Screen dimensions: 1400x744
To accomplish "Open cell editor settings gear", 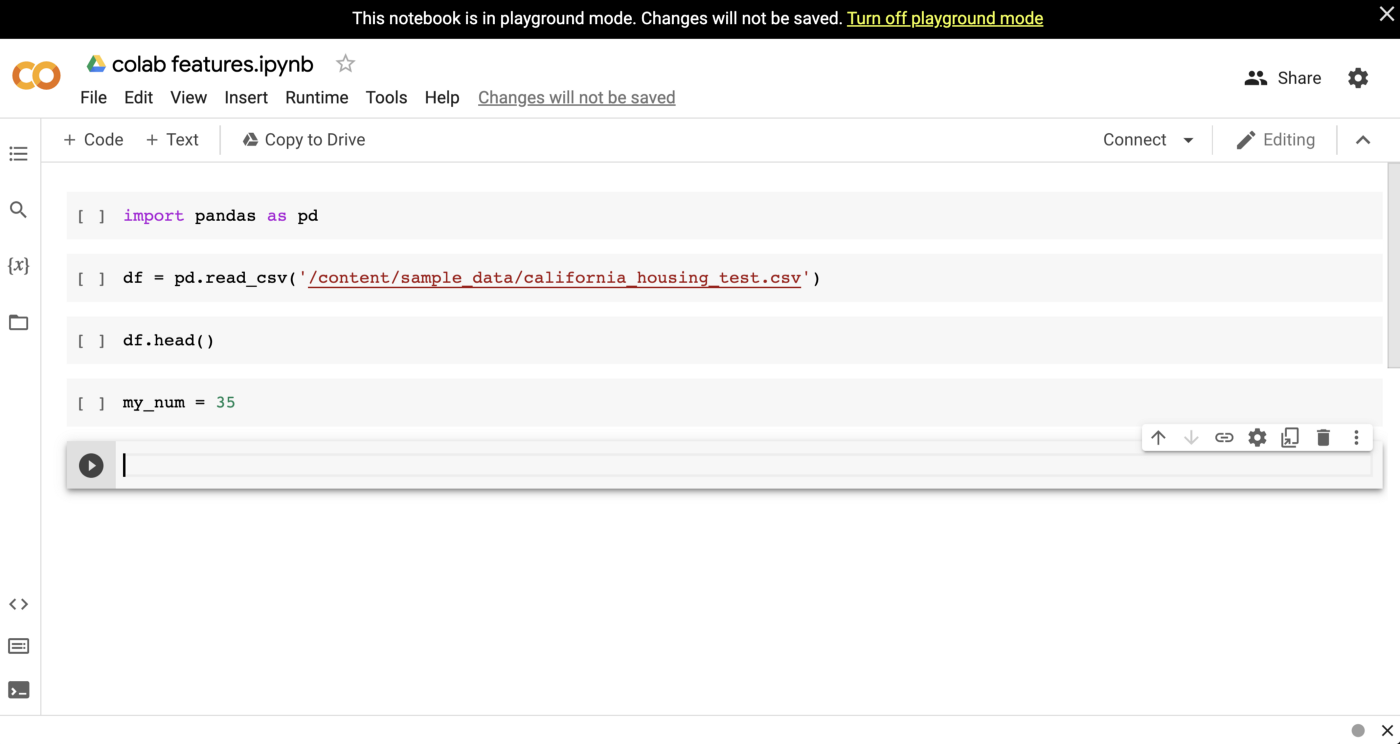I will point(1257,437).
